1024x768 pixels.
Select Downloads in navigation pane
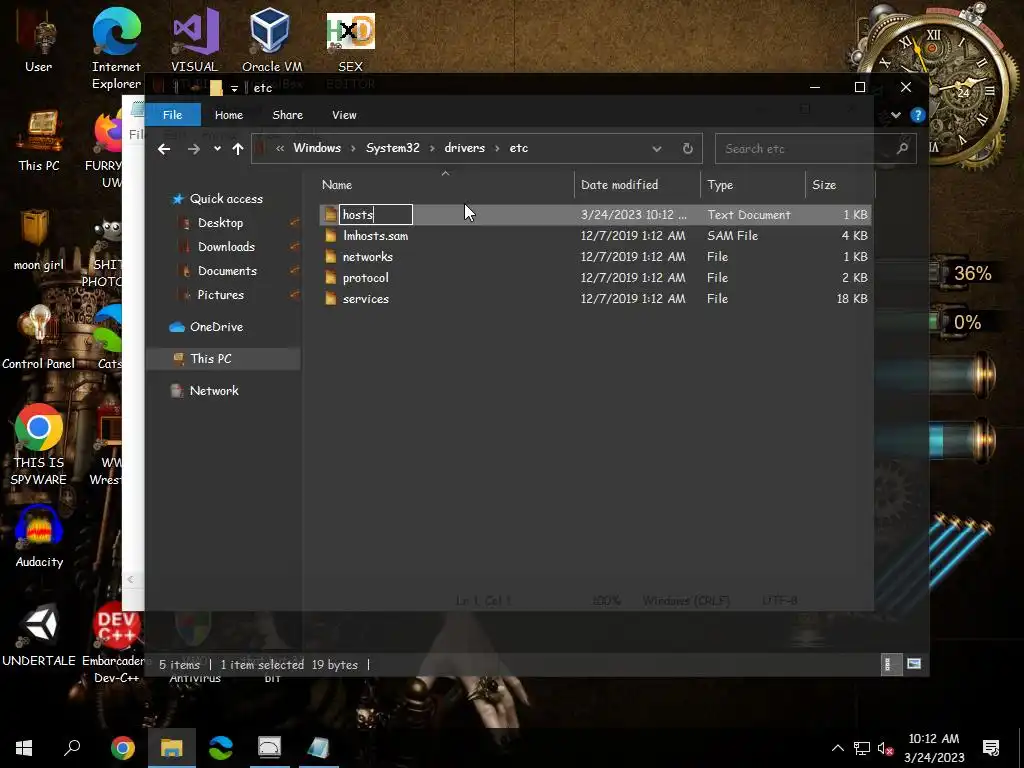click(226, 247)
